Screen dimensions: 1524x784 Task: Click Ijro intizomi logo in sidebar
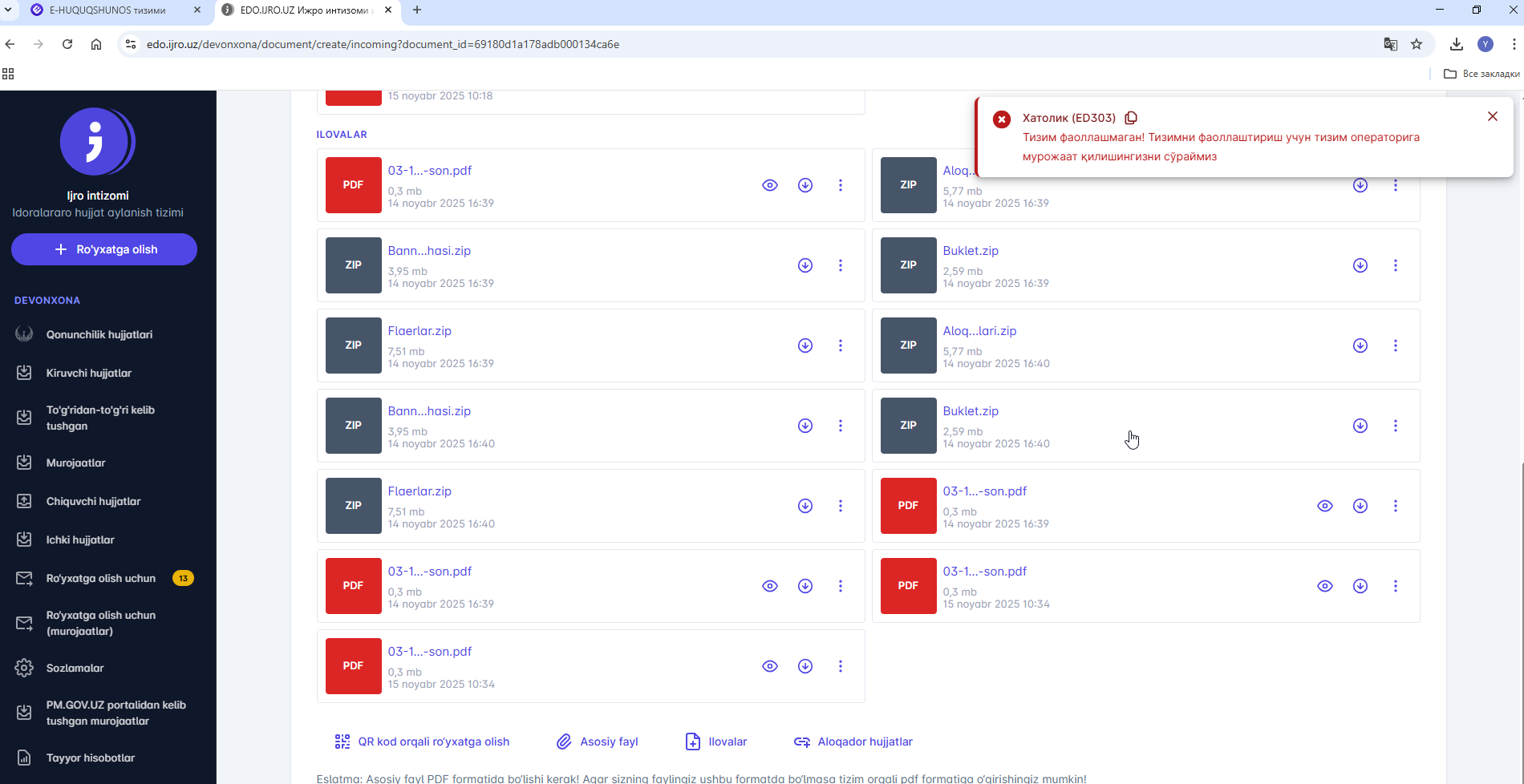[97, 142]
